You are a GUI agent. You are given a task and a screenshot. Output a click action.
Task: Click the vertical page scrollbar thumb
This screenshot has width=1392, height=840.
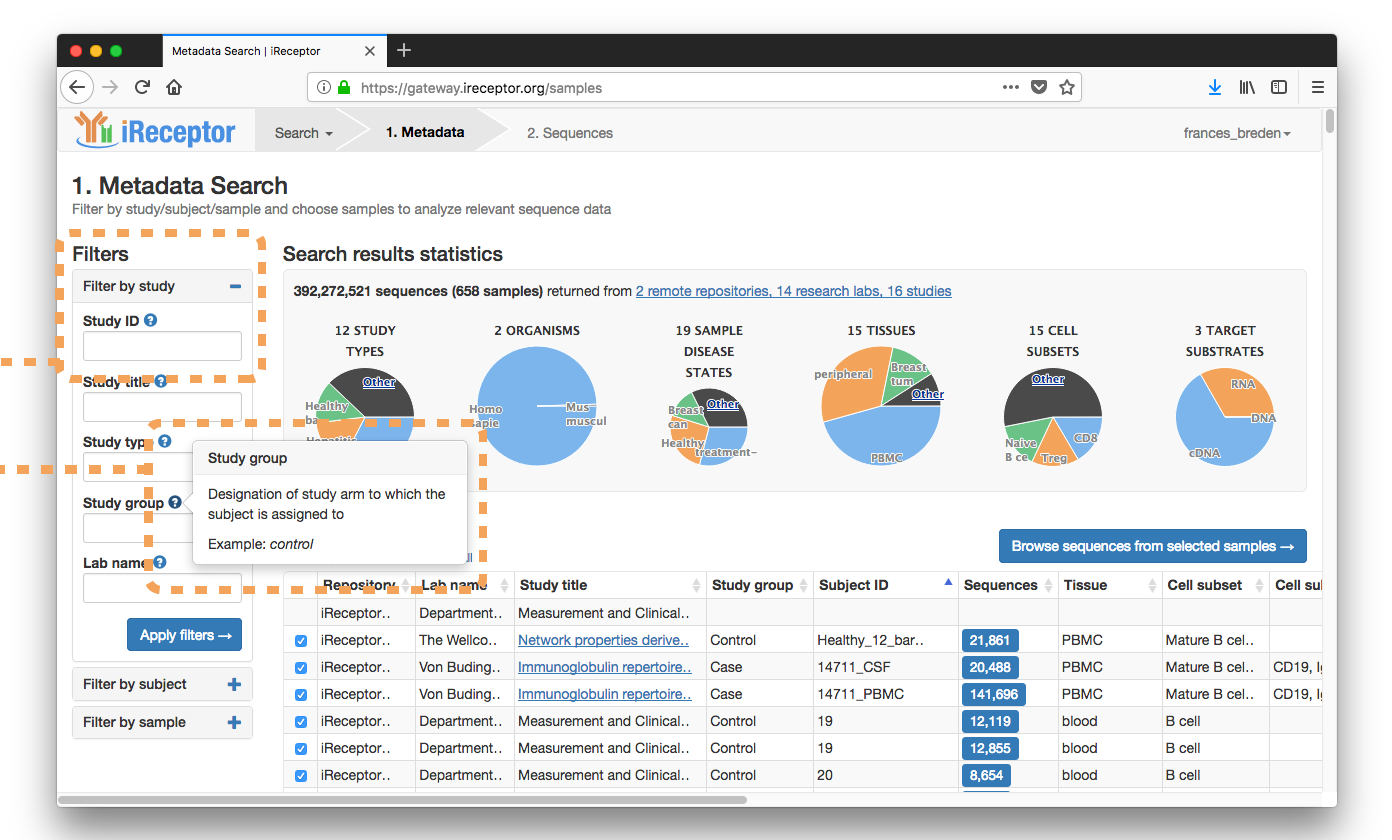1329,121
